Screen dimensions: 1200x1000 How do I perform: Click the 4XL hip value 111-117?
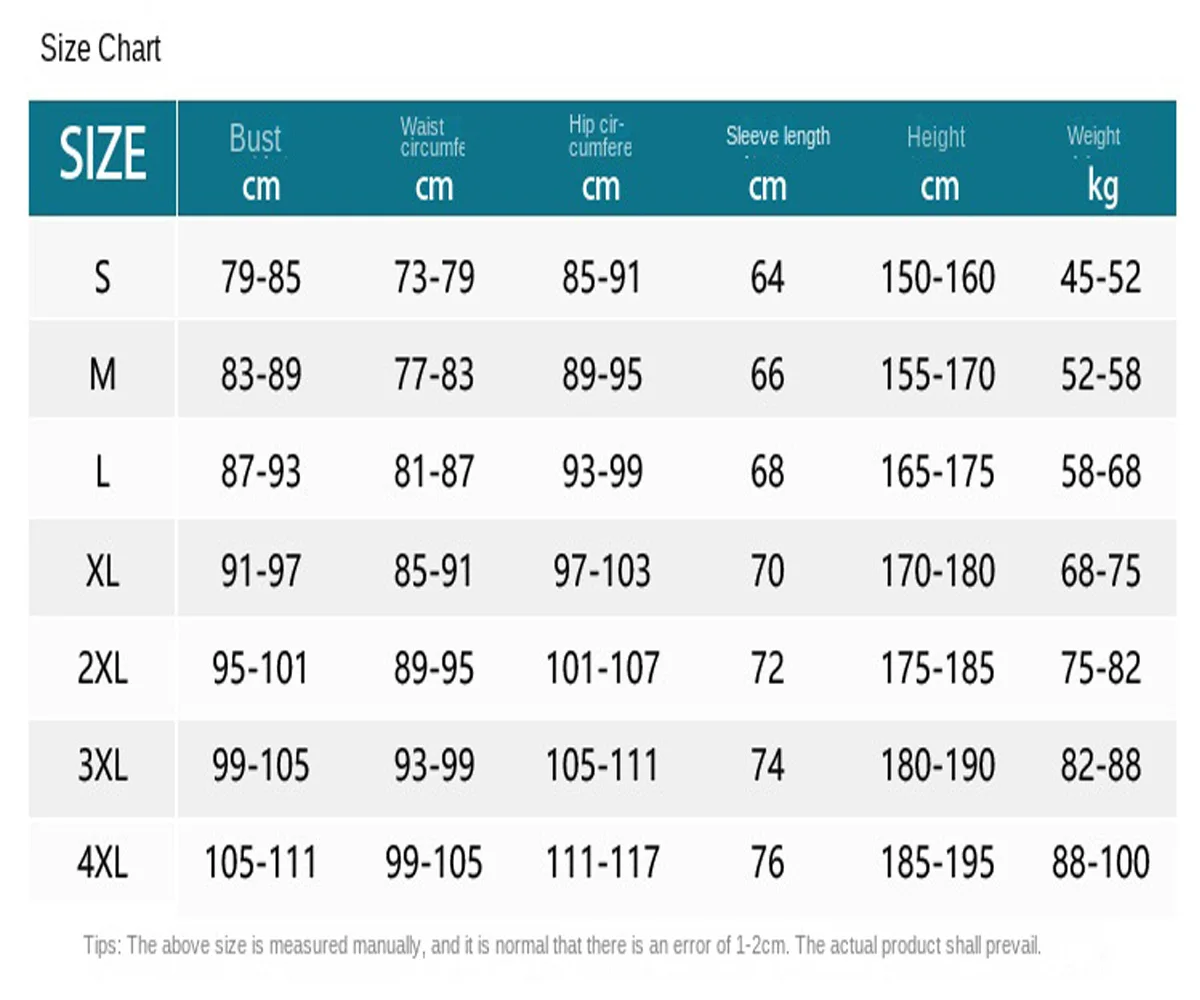click(x=602, y=862)
